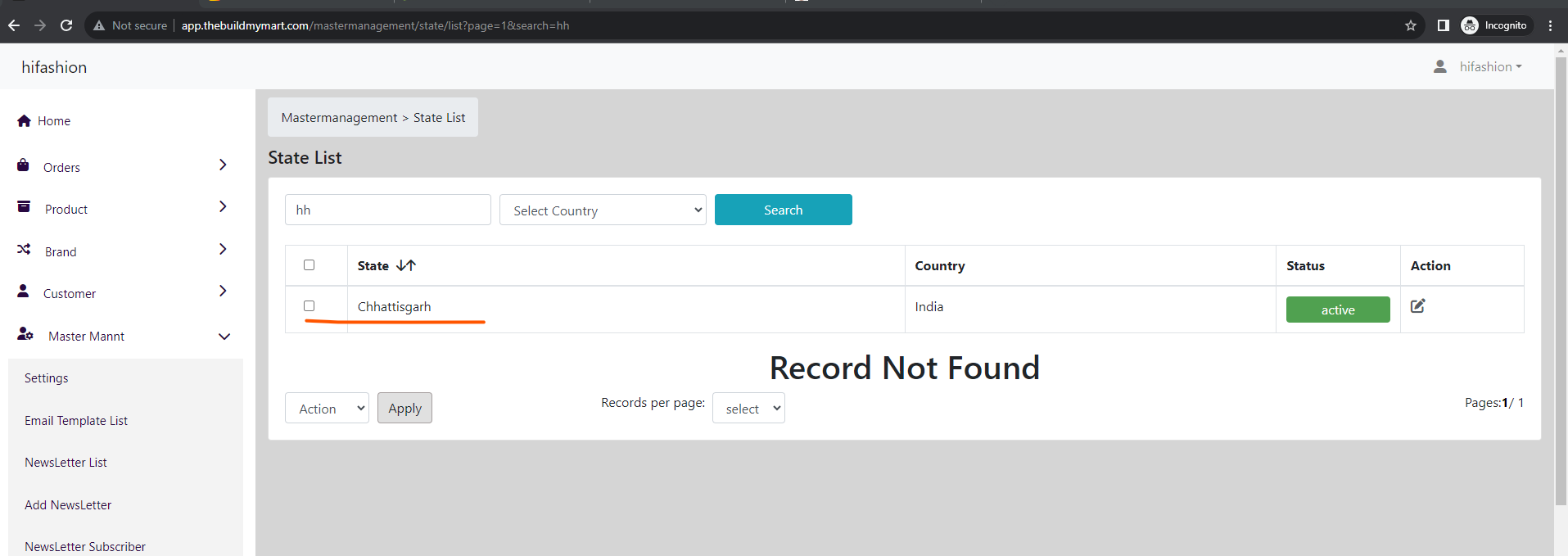This screenshot has width=1568, height=556.
Task: Click the Not secure warning icon
Action: (x=99, y=25)
